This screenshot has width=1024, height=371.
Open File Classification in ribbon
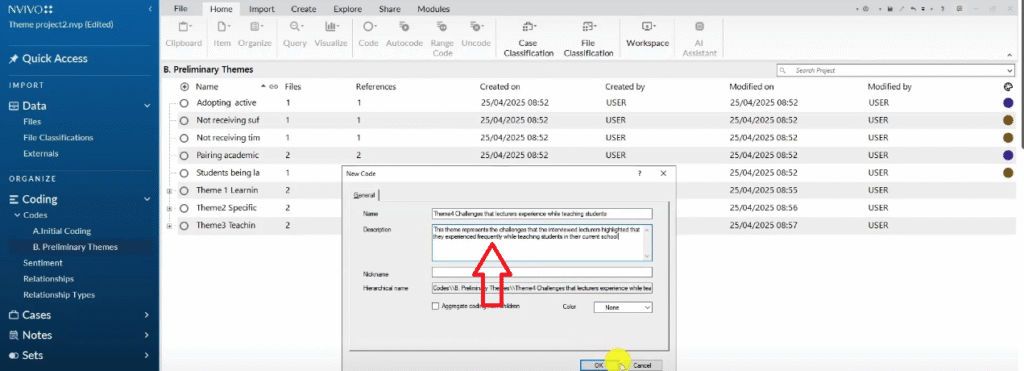click(588, 39)
